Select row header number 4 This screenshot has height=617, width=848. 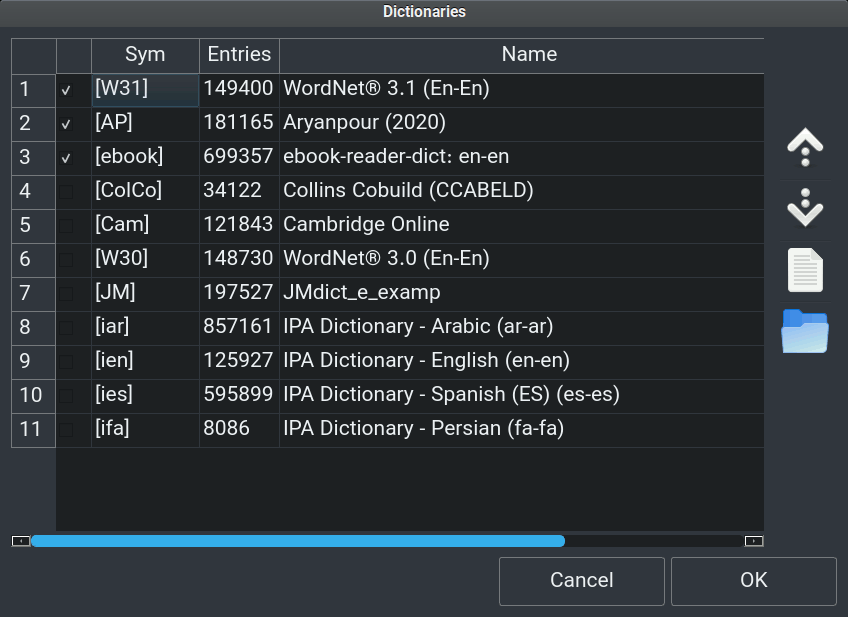click(x=34, y=192)
